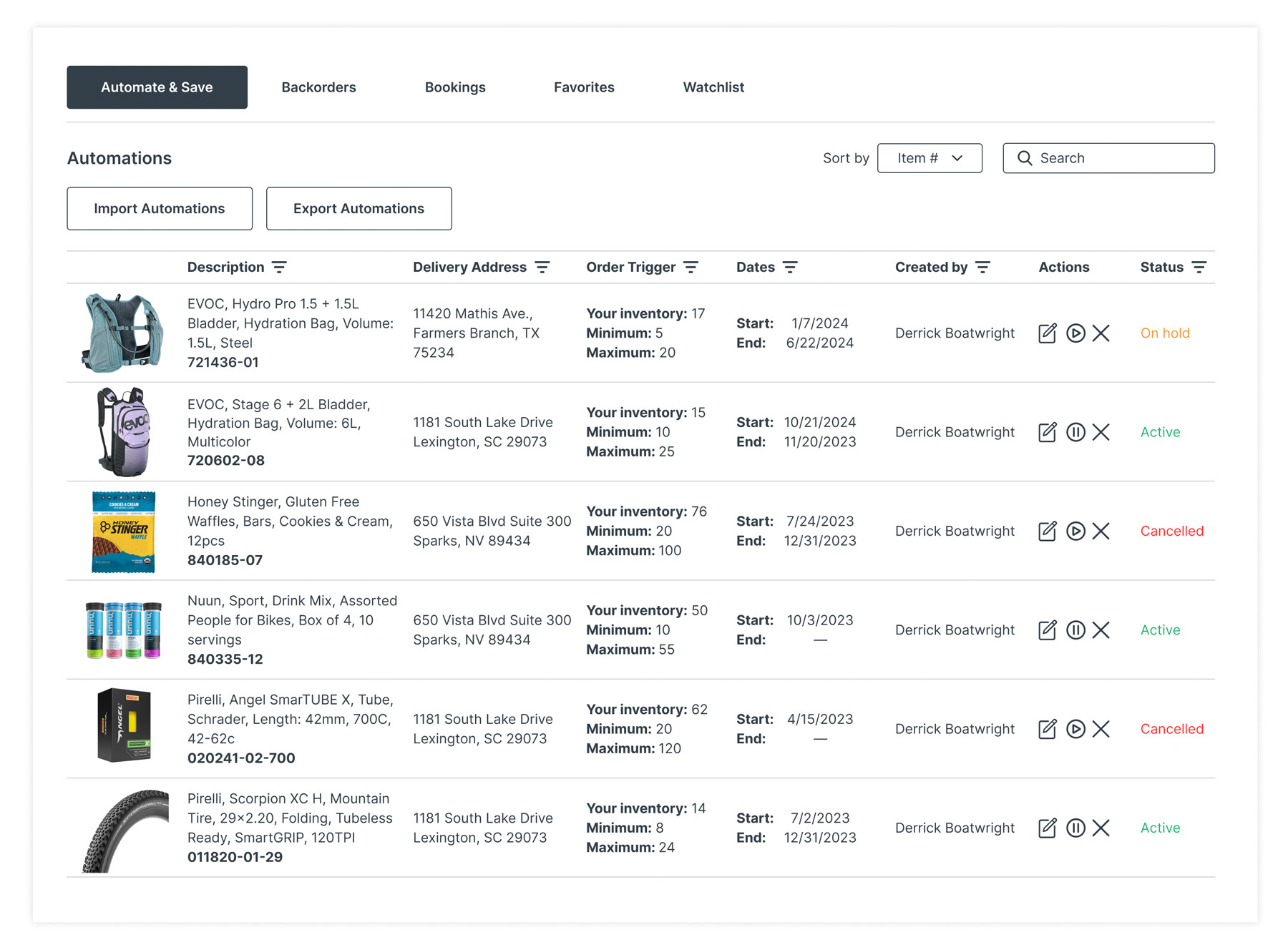Screen dimensions: 1288x950
Task: Delete the EVOC Stage 6 automation
Action: 1101,432
